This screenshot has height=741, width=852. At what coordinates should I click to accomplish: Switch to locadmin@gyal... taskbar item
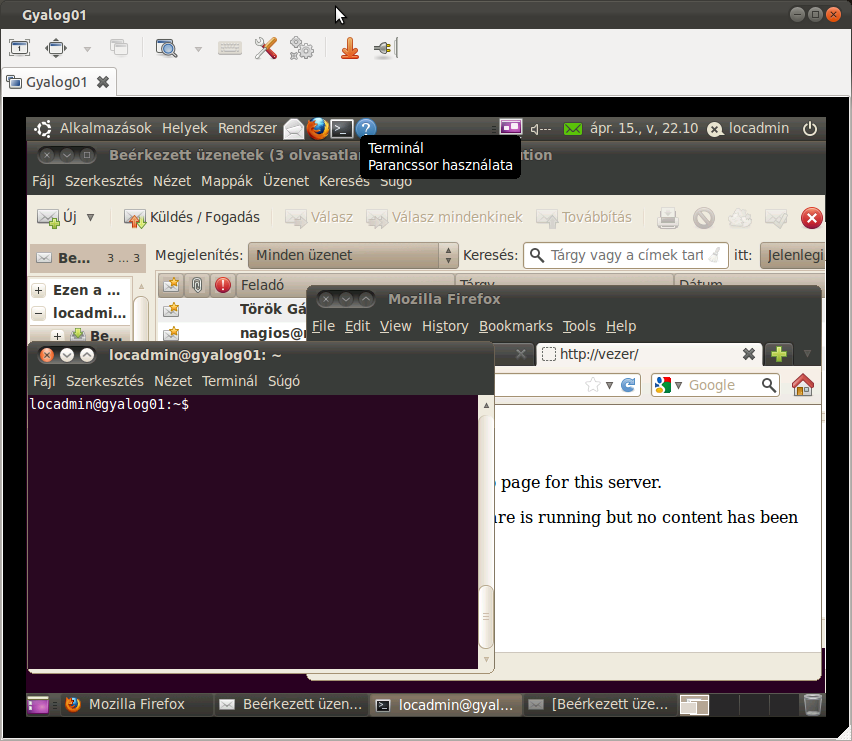(445, 705)
